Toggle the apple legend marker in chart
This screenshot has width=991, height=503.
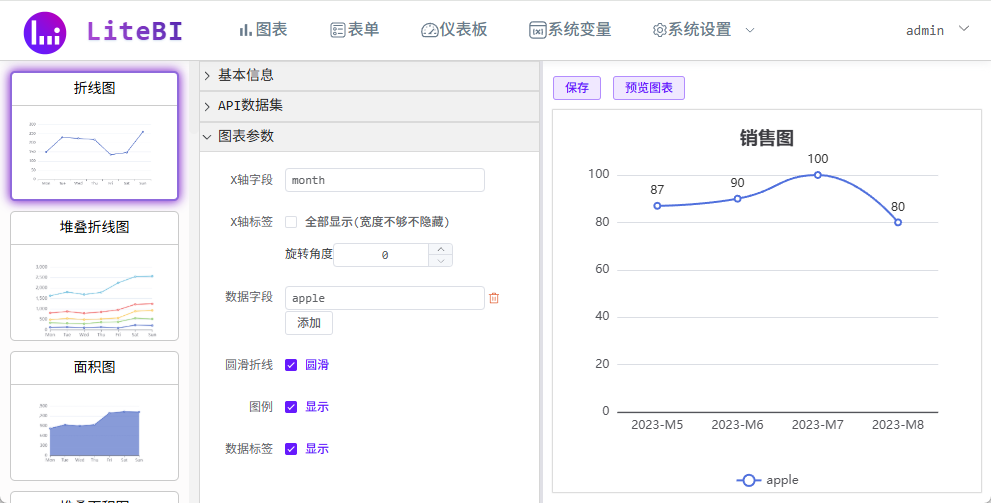(748, 480)
